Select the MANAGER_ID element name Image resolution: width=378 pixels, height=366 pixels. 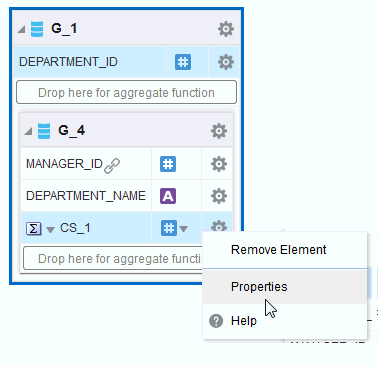click(64, 164)
